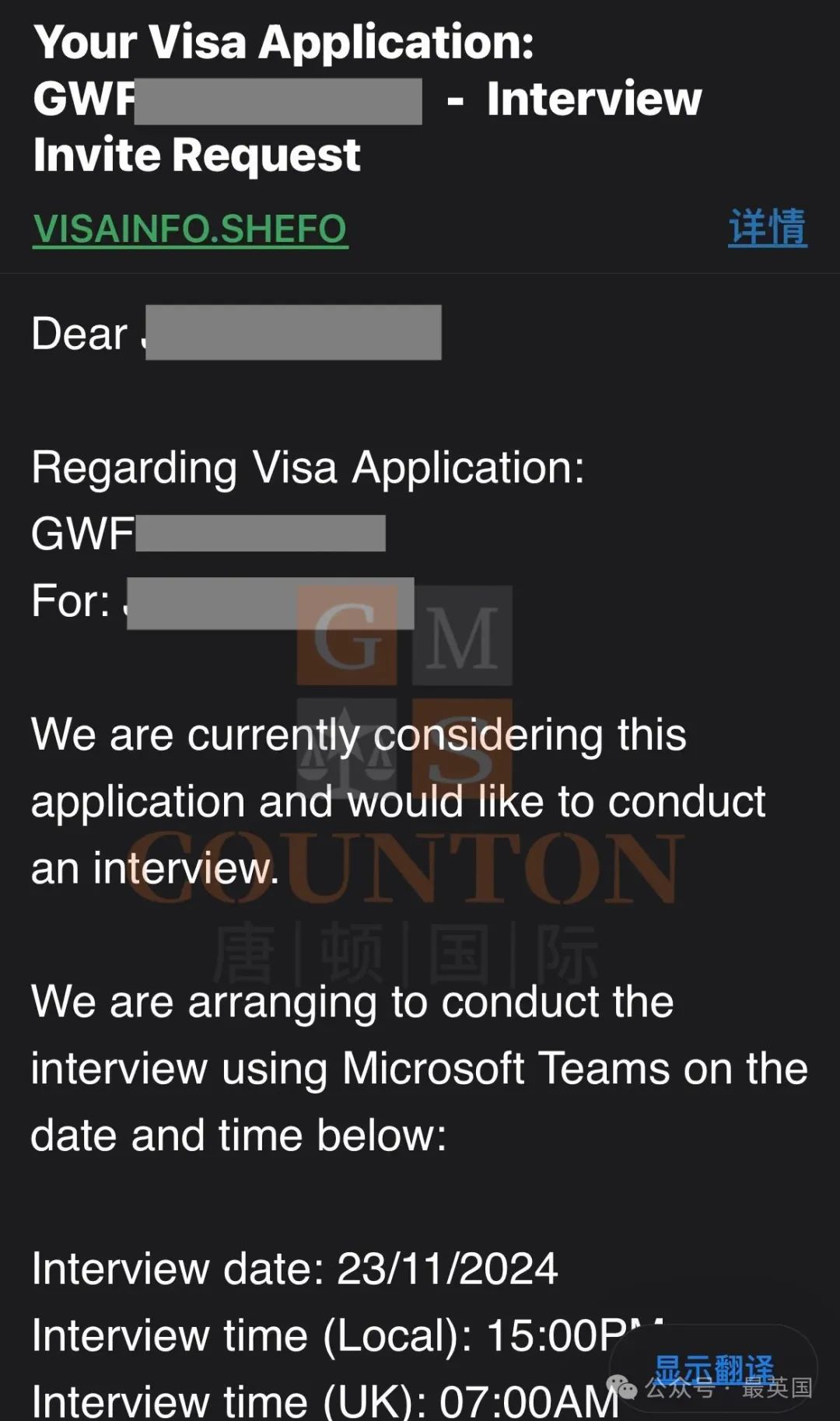Click the redacted name after 'For:'
Screen dimensions: 840x1421
[271, 603]
